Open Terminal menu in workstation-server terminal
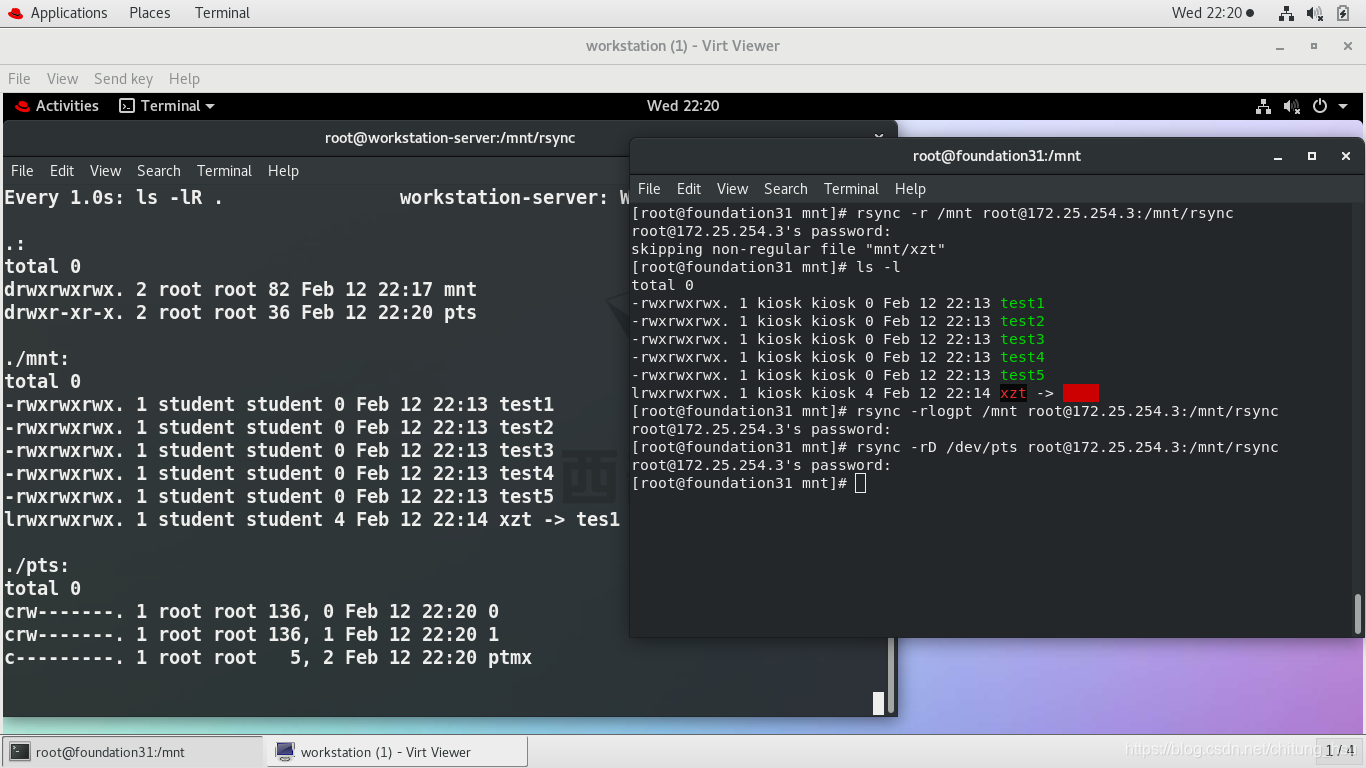The image size is (1366, 768). [224, 171]
